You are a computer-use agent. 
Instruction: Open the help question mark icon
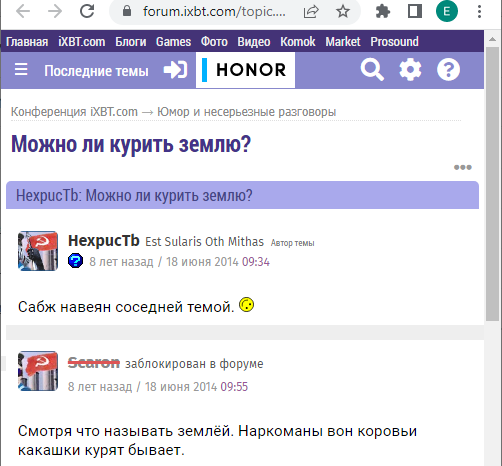448,70
